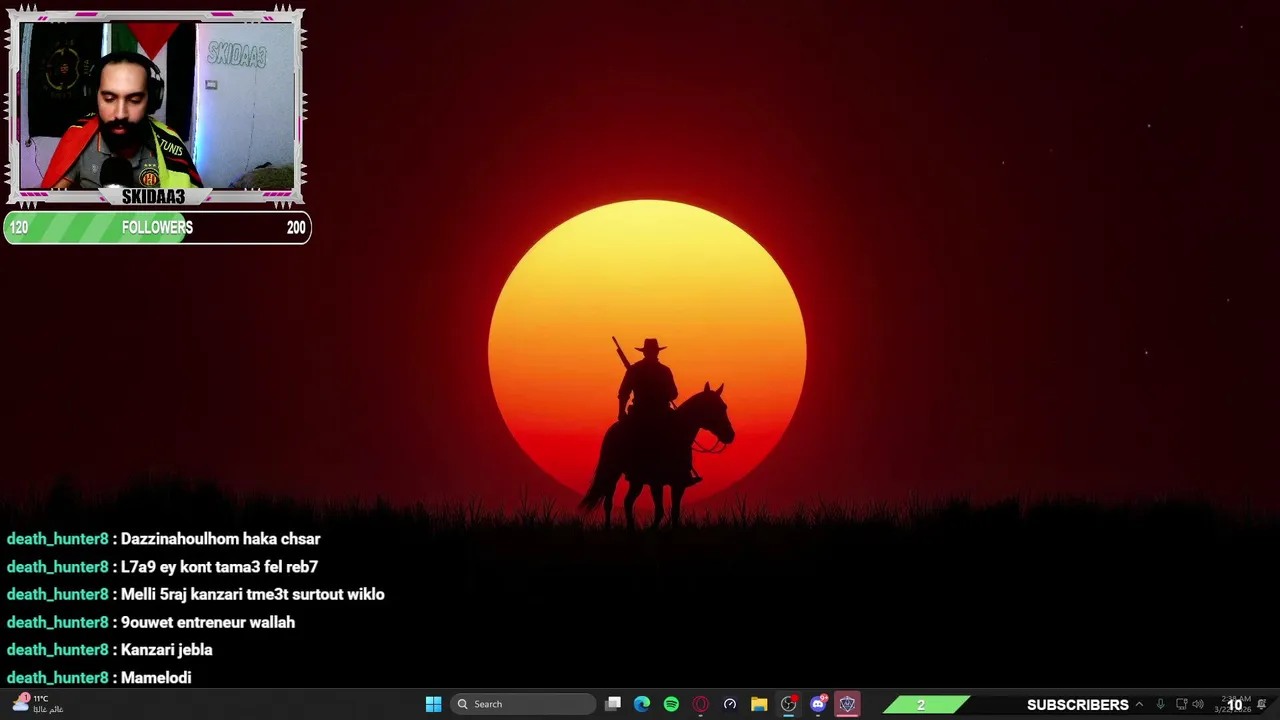Screen dimensions: 1280x720
Task: Open Spotify from the taskbar
Action: coord(671,704)
